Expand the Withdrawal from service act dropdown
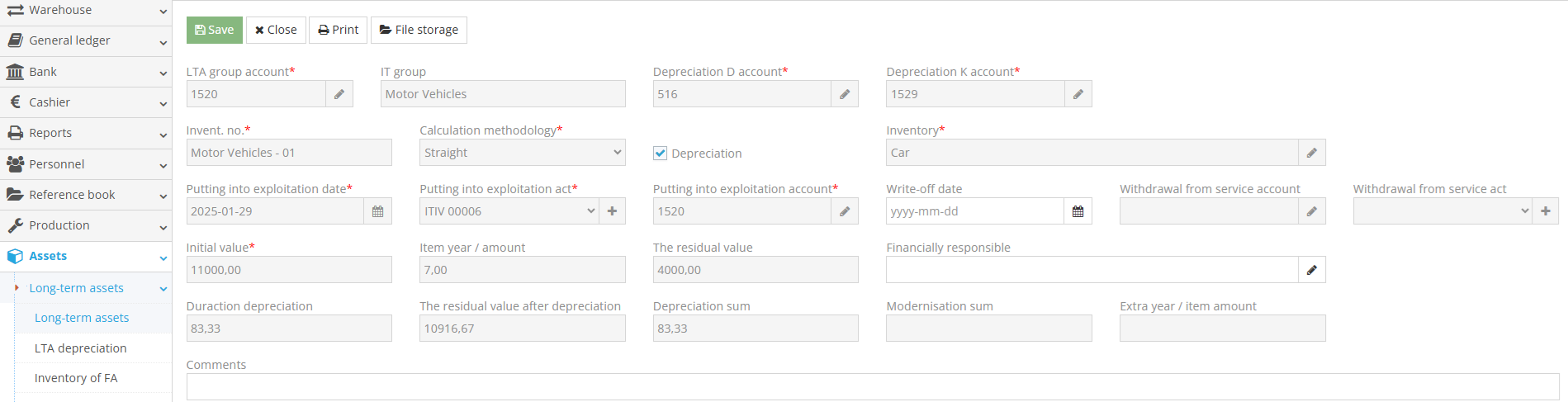This screenshot has height=402, width=1568. [x=1442, y=211]
